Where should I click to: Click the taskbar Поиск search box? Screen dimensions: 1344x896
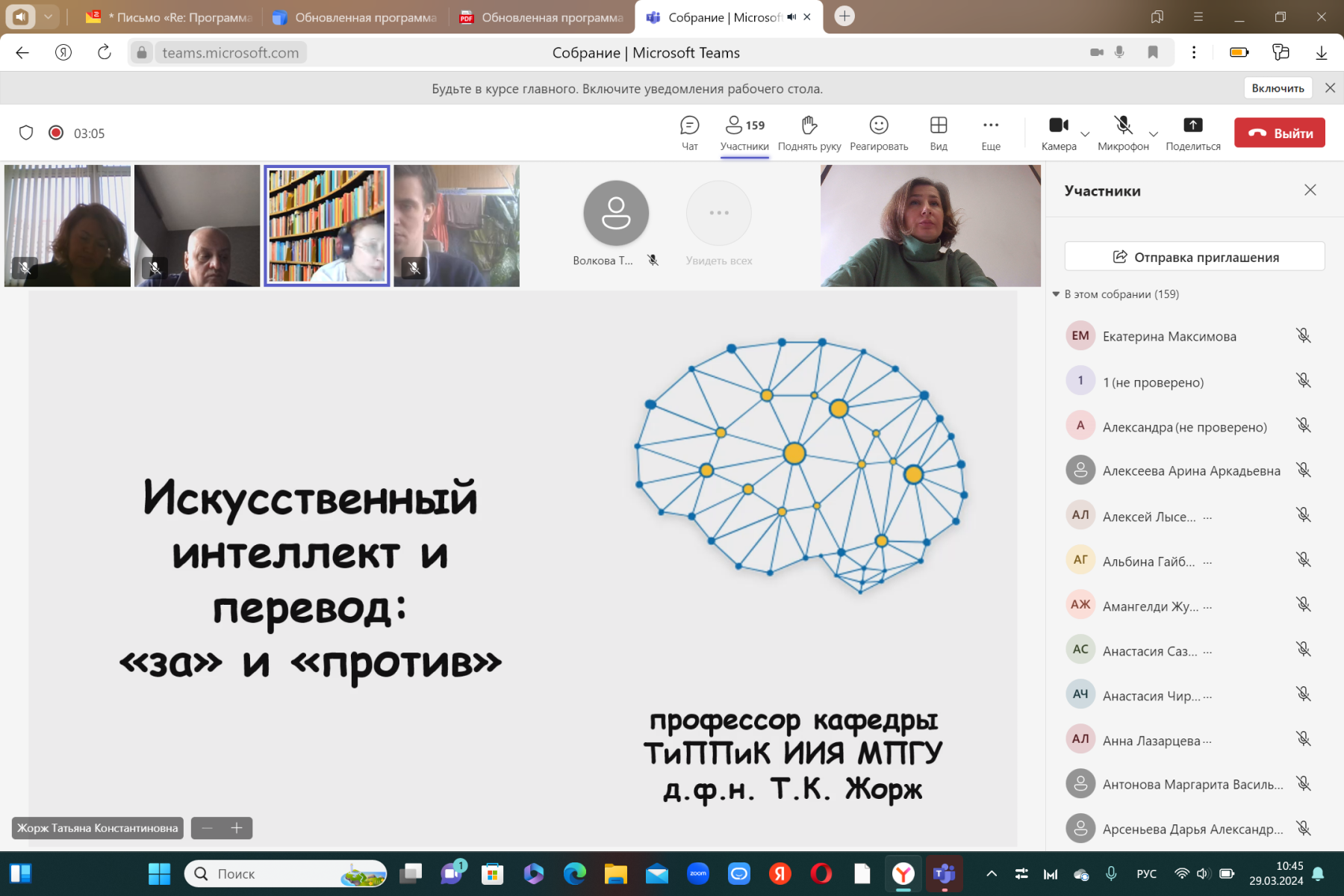click(x=285, y=874)
